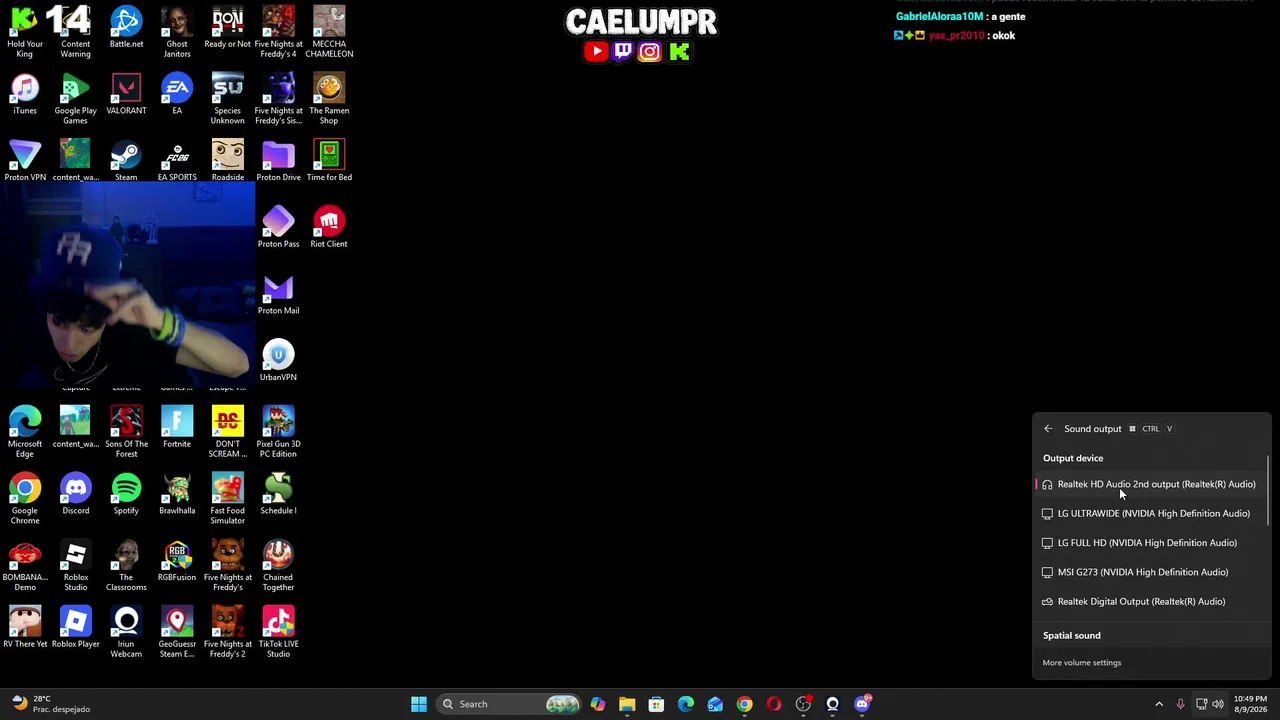Viewport: 1280px width, 720px height.
Task: Open the taskbar clock and date
Action: pos(1250,704)
